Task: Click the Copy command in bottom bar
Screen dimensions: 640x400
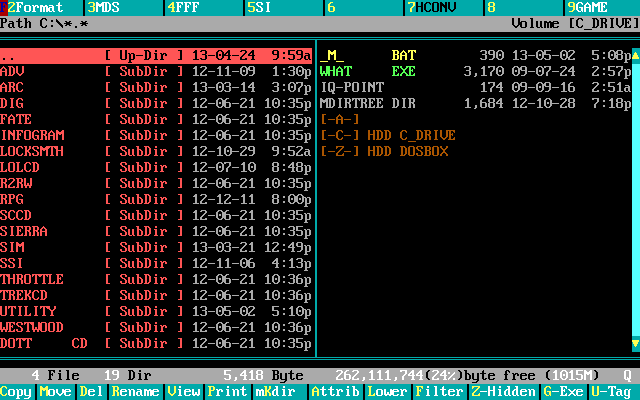Action: (16, 392)
